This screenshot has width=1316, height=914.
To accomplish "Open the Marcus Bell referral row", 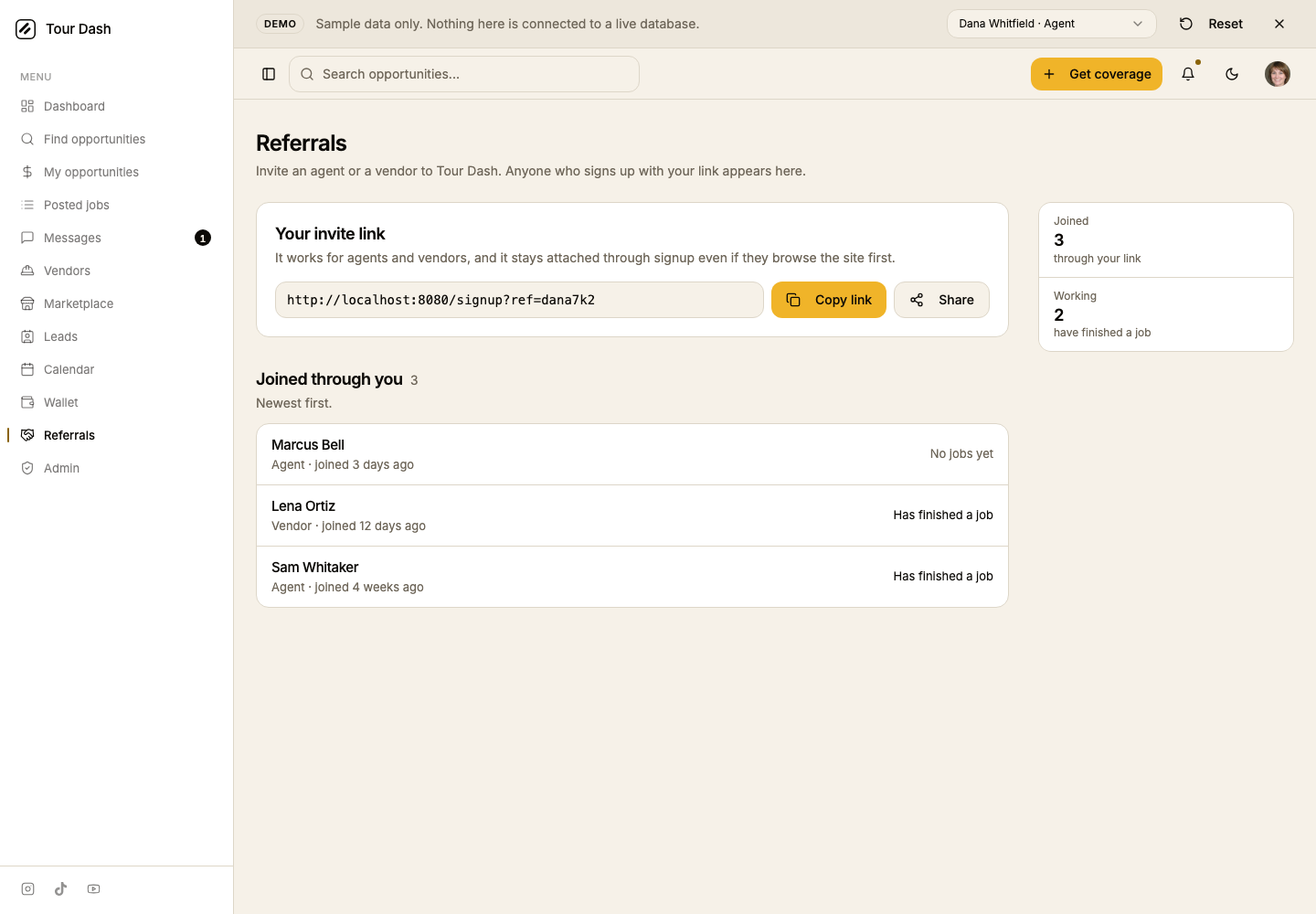I will [x=632, y=454].
